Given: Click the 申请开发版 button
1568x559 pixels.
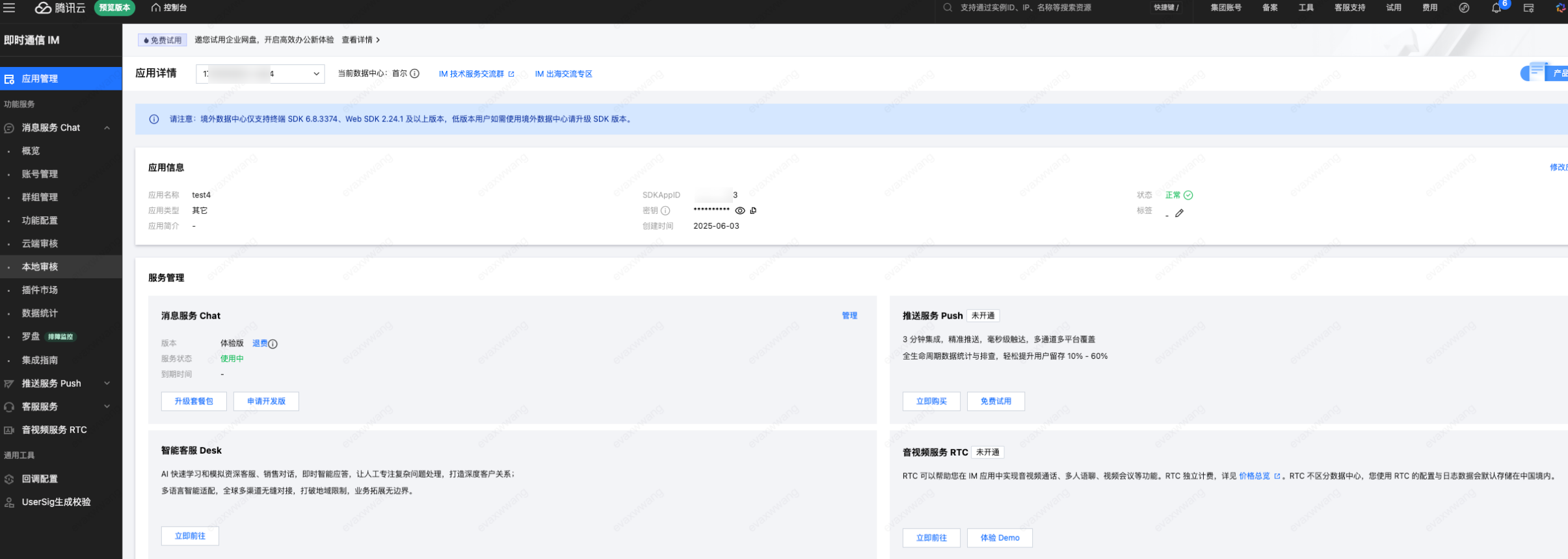Looking at the screenshot, I should (x=266, y=402).
